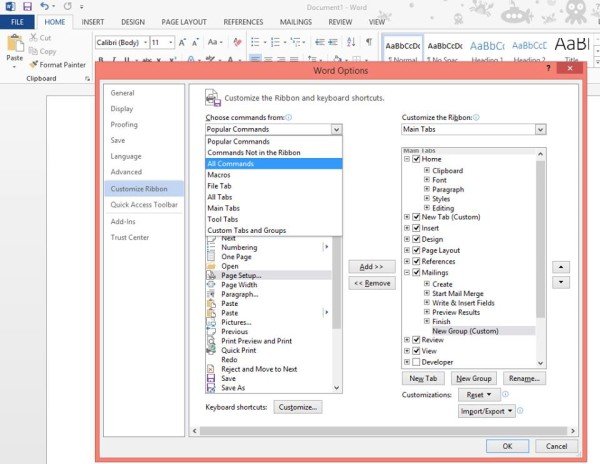Click the Clear Formatting eraser icon
The height and width of the screenshot is (464, 600).
pos(237,42)
